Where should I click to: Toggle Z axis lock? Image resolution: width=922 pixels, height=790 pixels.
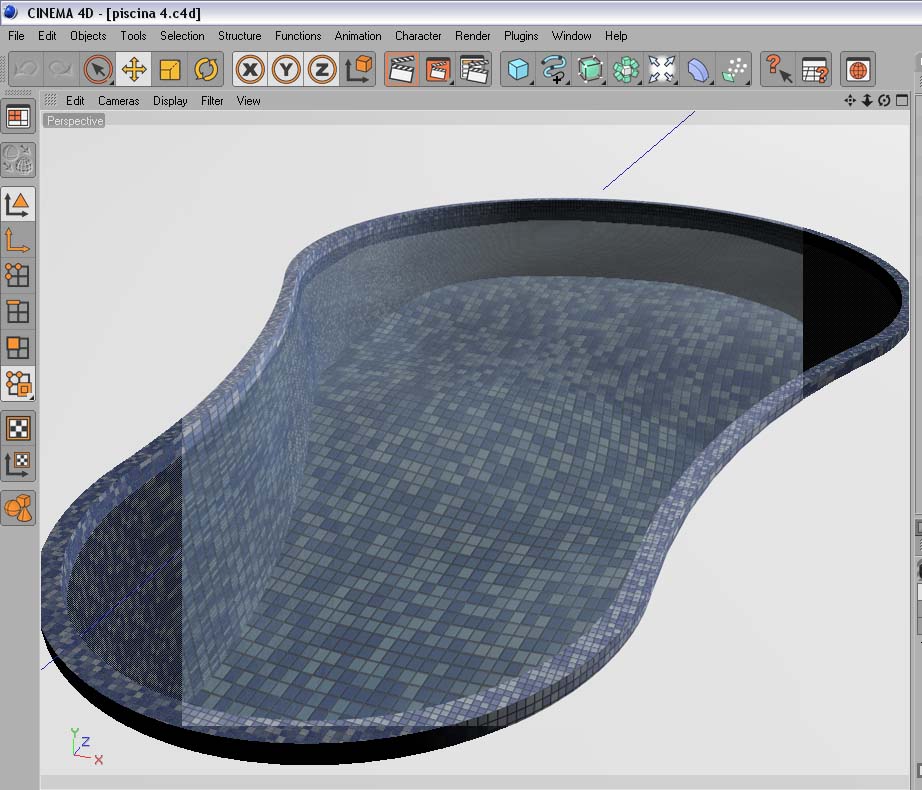pos(322,70)
